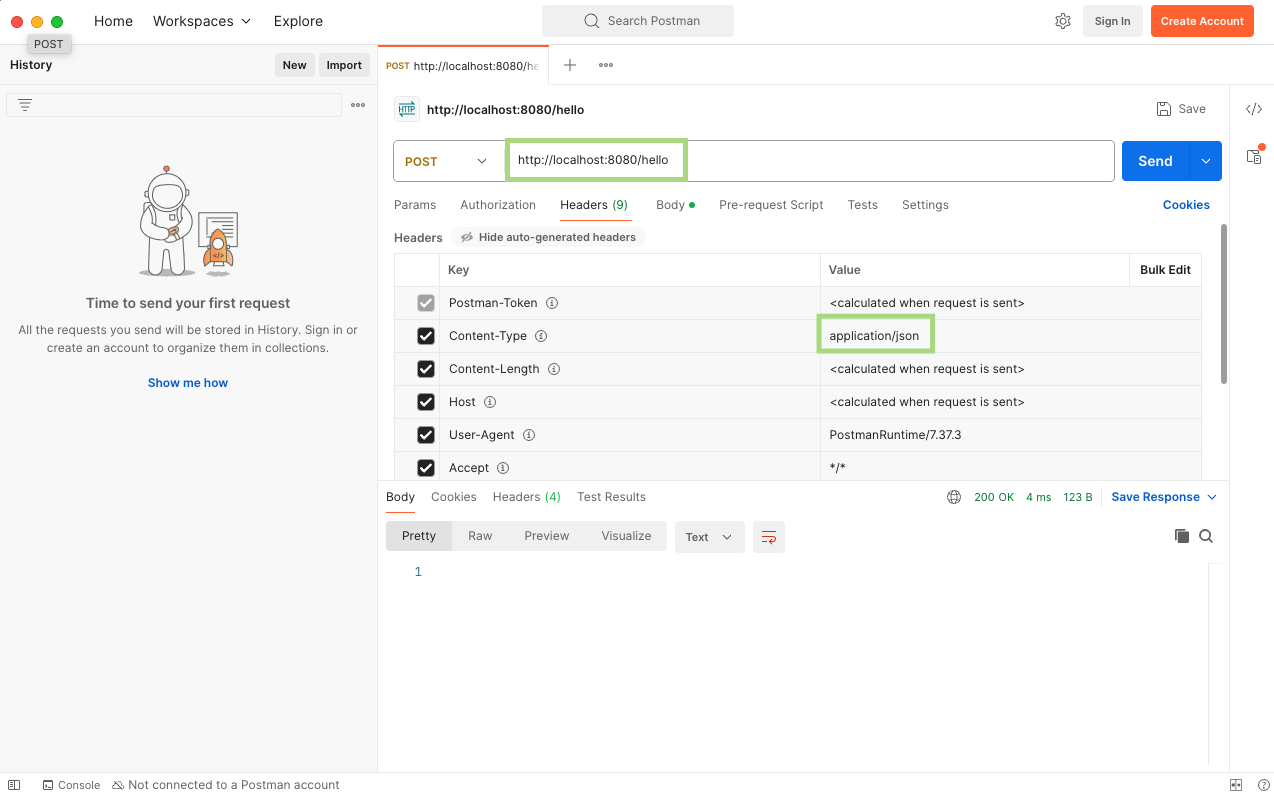Uncheck the Content-Type header checkbox
Viewport: 1274px width, 792px height.
point(426,336)
